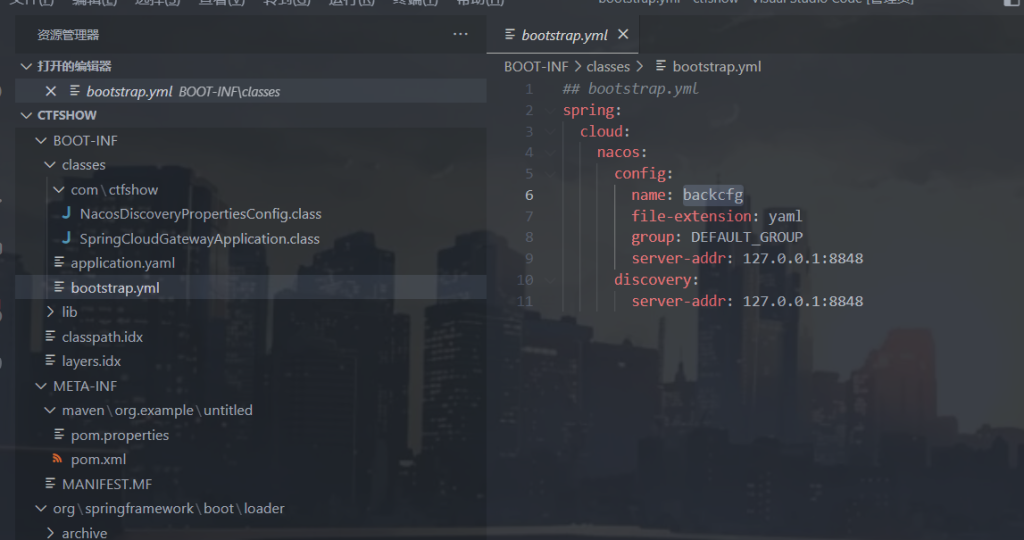Switch to the bootstrap.yml editor tab

(x=564, y=35)
